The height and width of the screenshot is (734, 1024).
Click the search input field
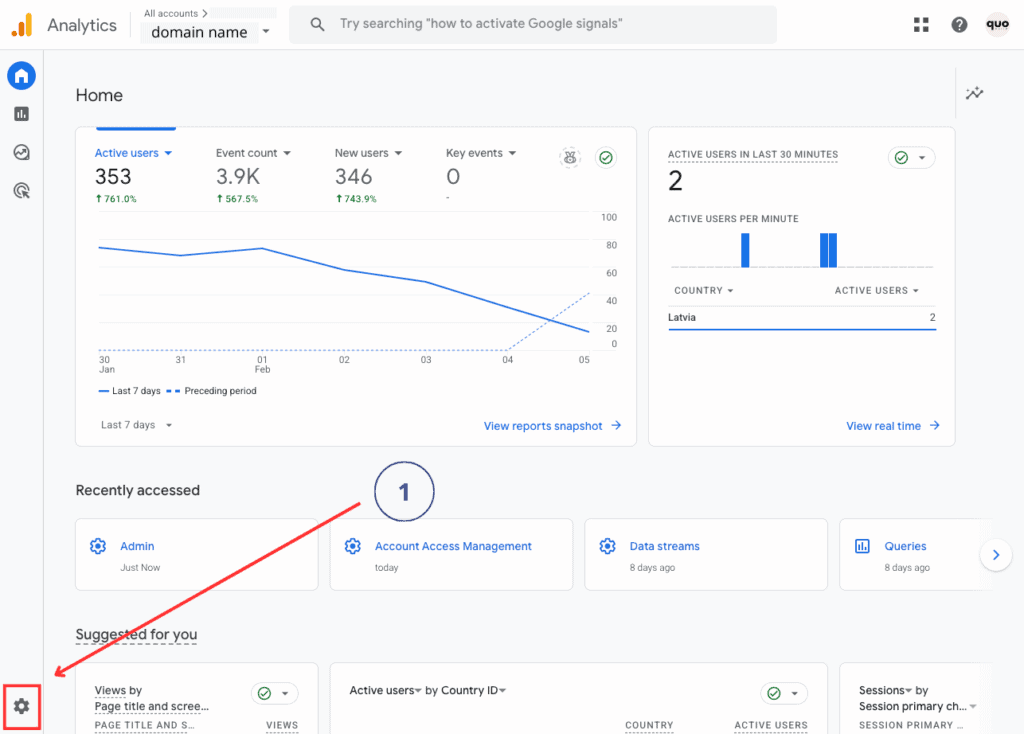click(x=533, y=25)
